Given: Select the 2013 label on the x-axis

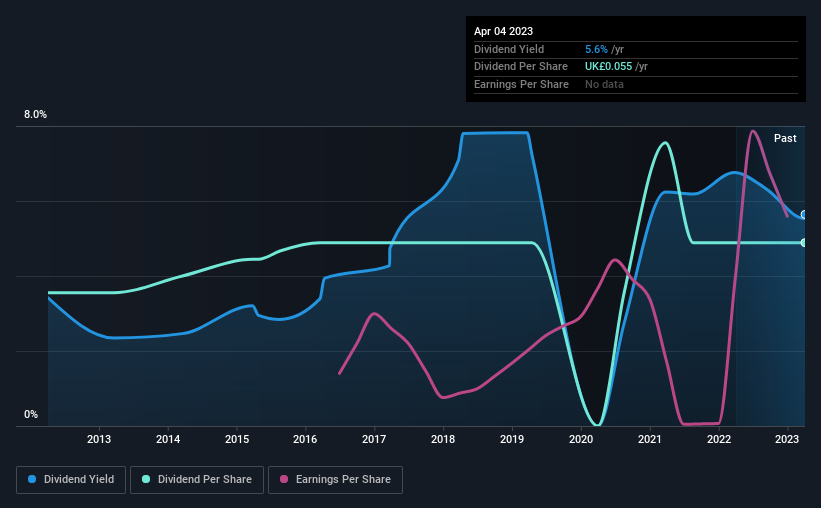Looking at the screenshot, I should [x=99, y=439].
